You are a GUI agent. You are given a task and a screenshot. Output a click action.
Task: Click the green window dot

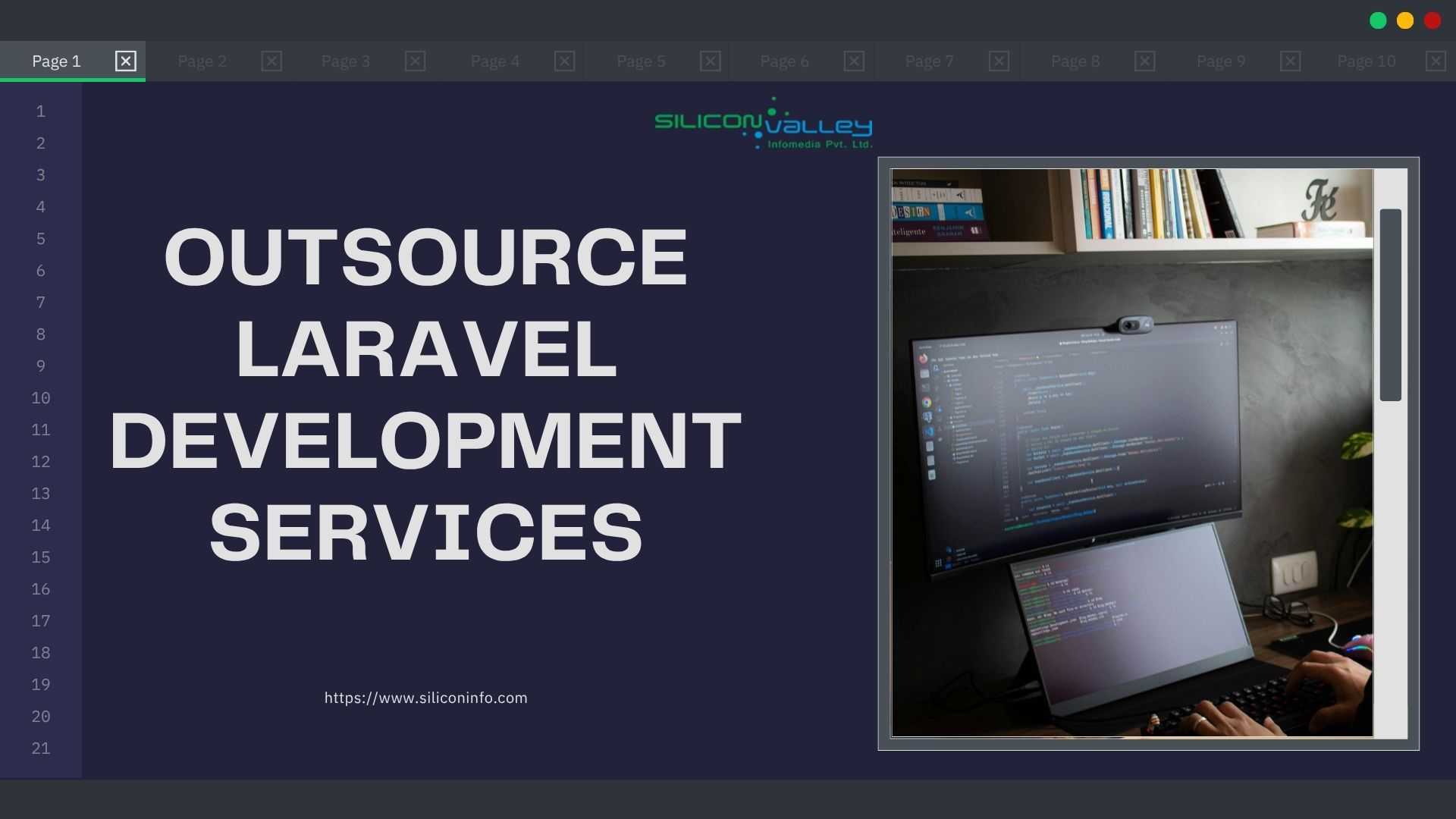pos(1378,20)
